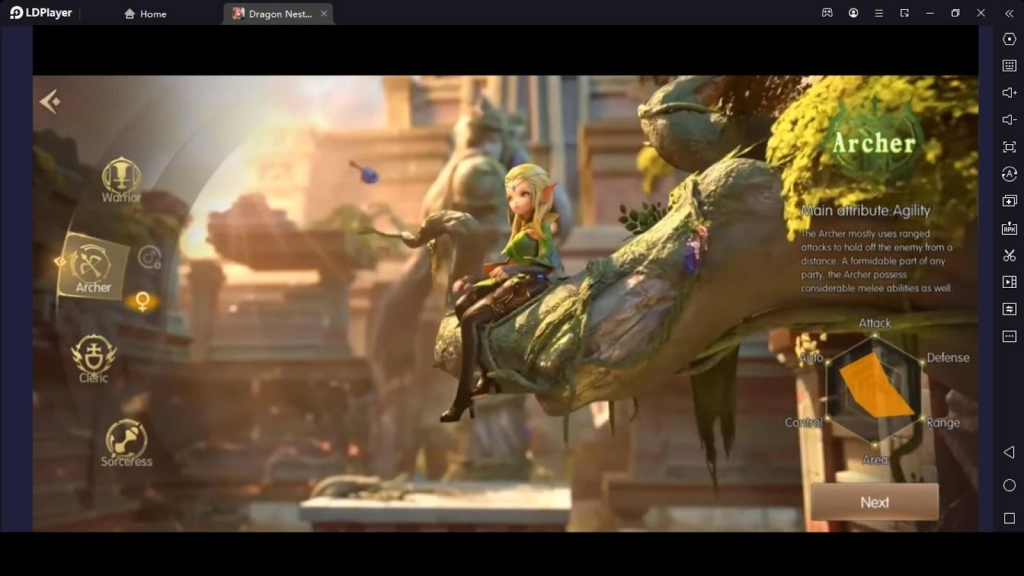Screen dimensions: 1024x576
Task: Open the user account icon
Action: click(x=853, y=13)
